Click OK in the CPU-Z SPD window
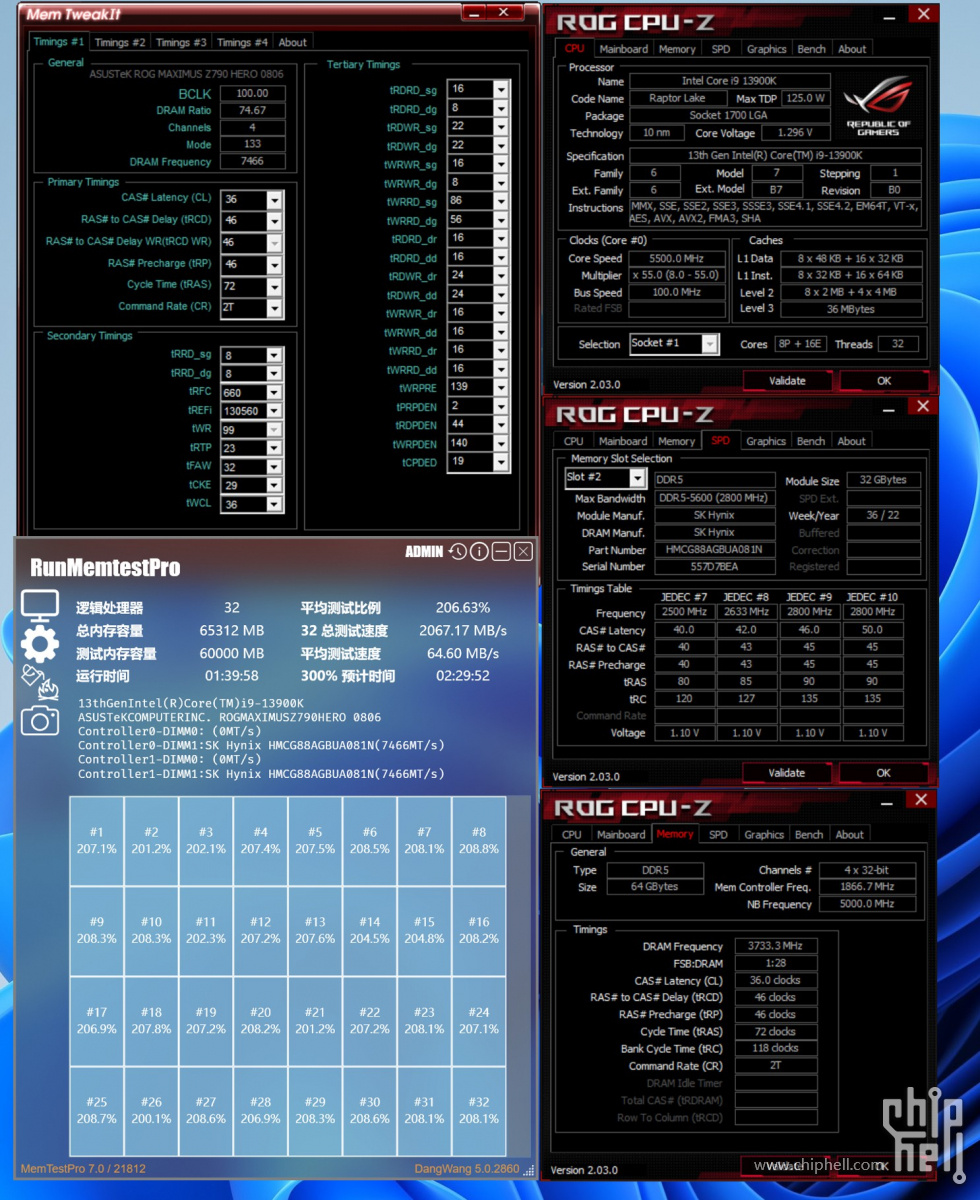Viewport: 980px width, 1200px height. click(884, 772)
